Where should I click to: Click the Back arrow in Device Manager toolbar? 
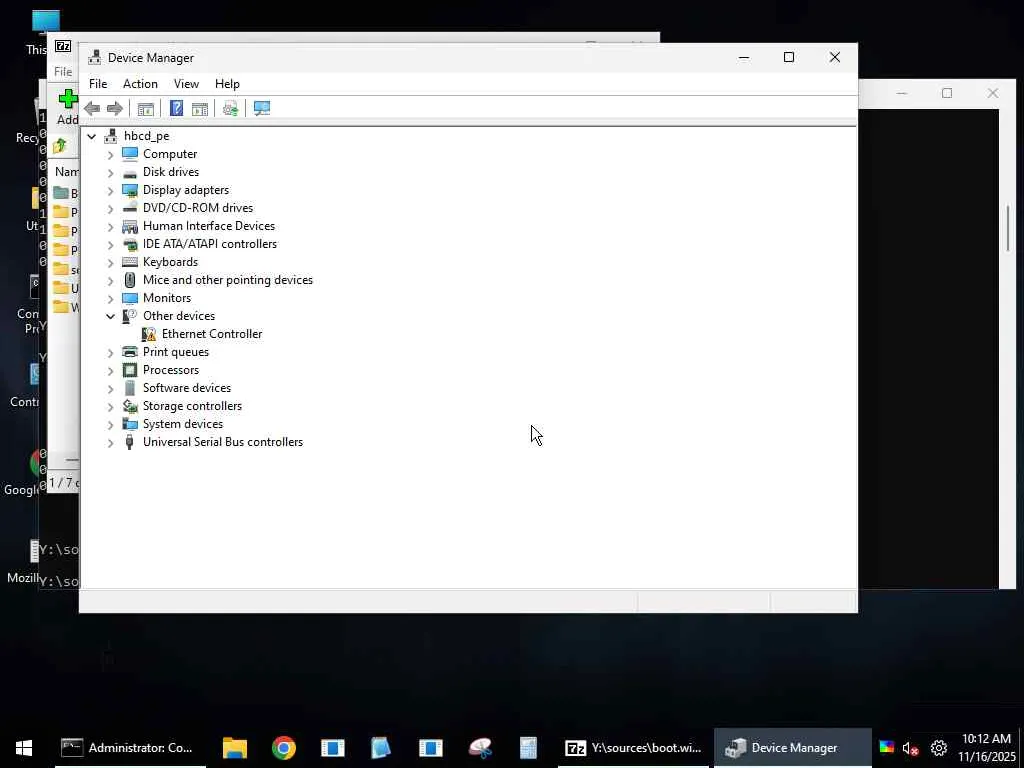(92, 108)
